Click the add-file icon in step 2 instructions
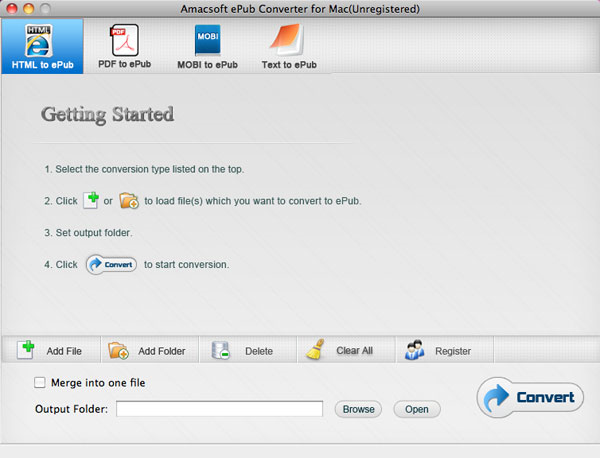 pos(91,200)
